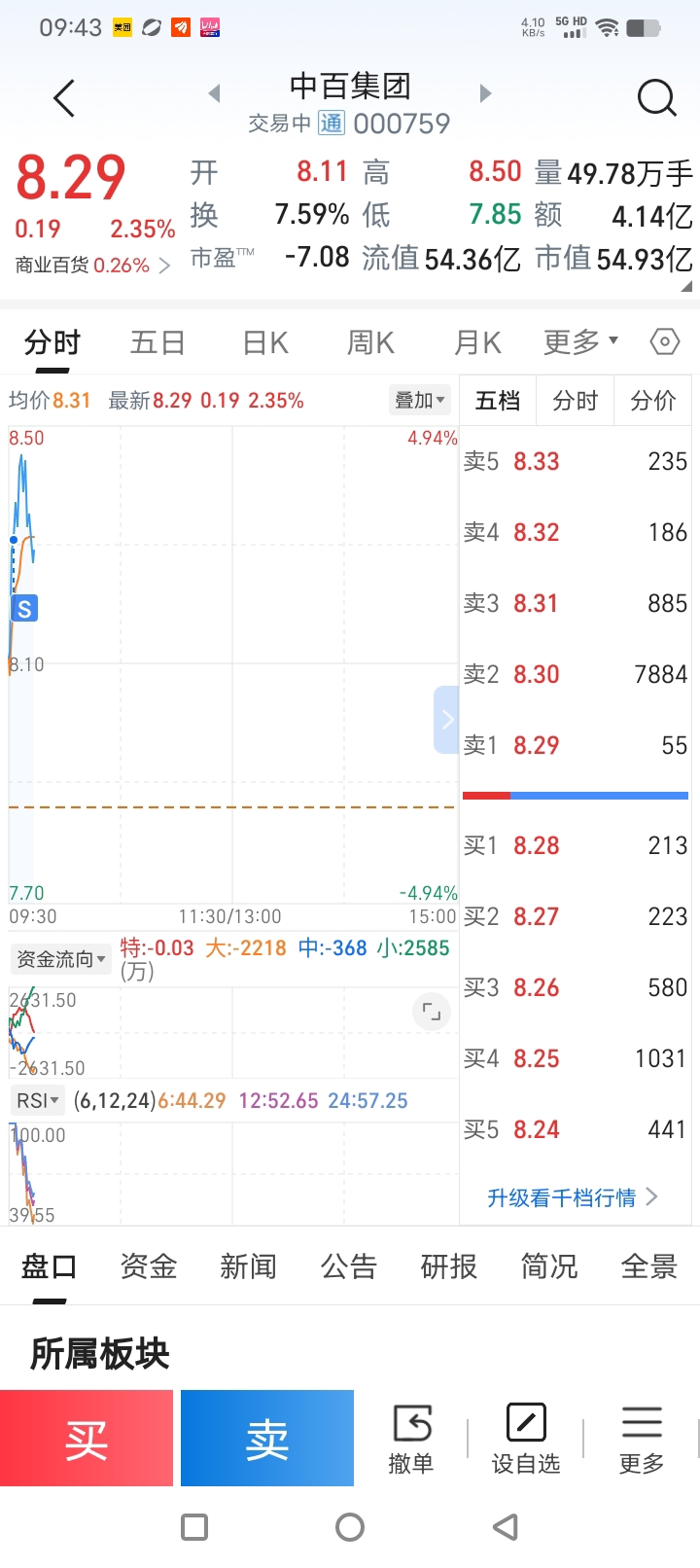Tap 买1 8.28 order row
Screen dimensions: 700x1568
pos(576,845)
